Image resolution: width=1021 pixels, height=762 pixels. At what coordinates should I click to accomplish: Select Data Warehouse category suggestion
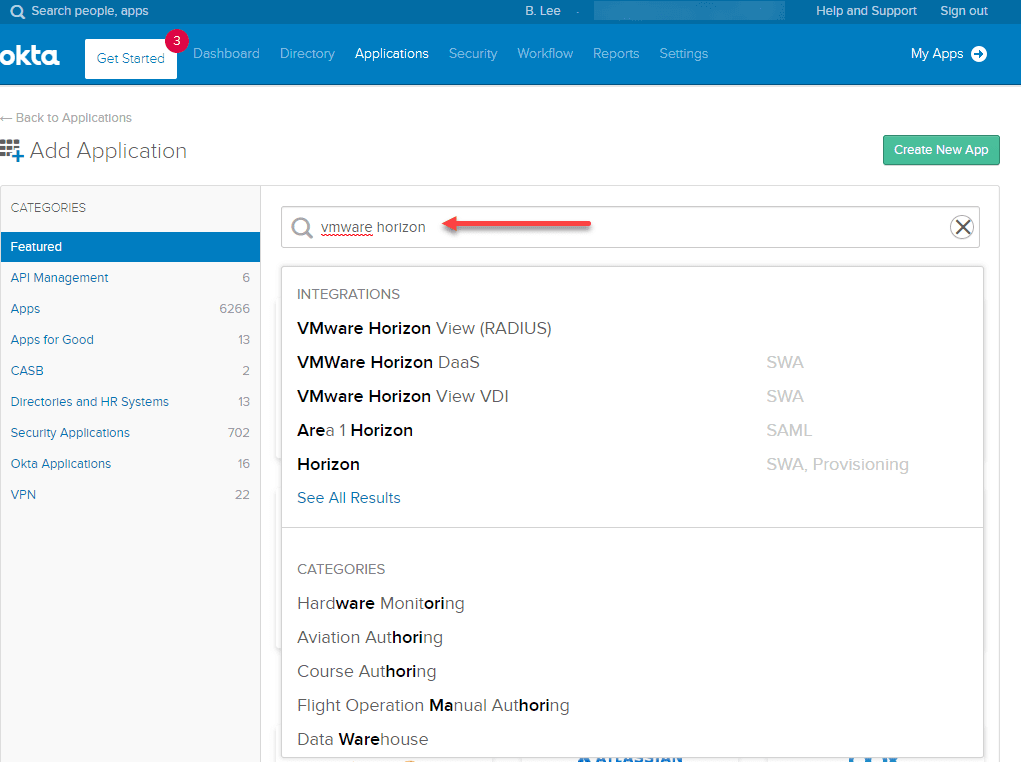[363, 739]
